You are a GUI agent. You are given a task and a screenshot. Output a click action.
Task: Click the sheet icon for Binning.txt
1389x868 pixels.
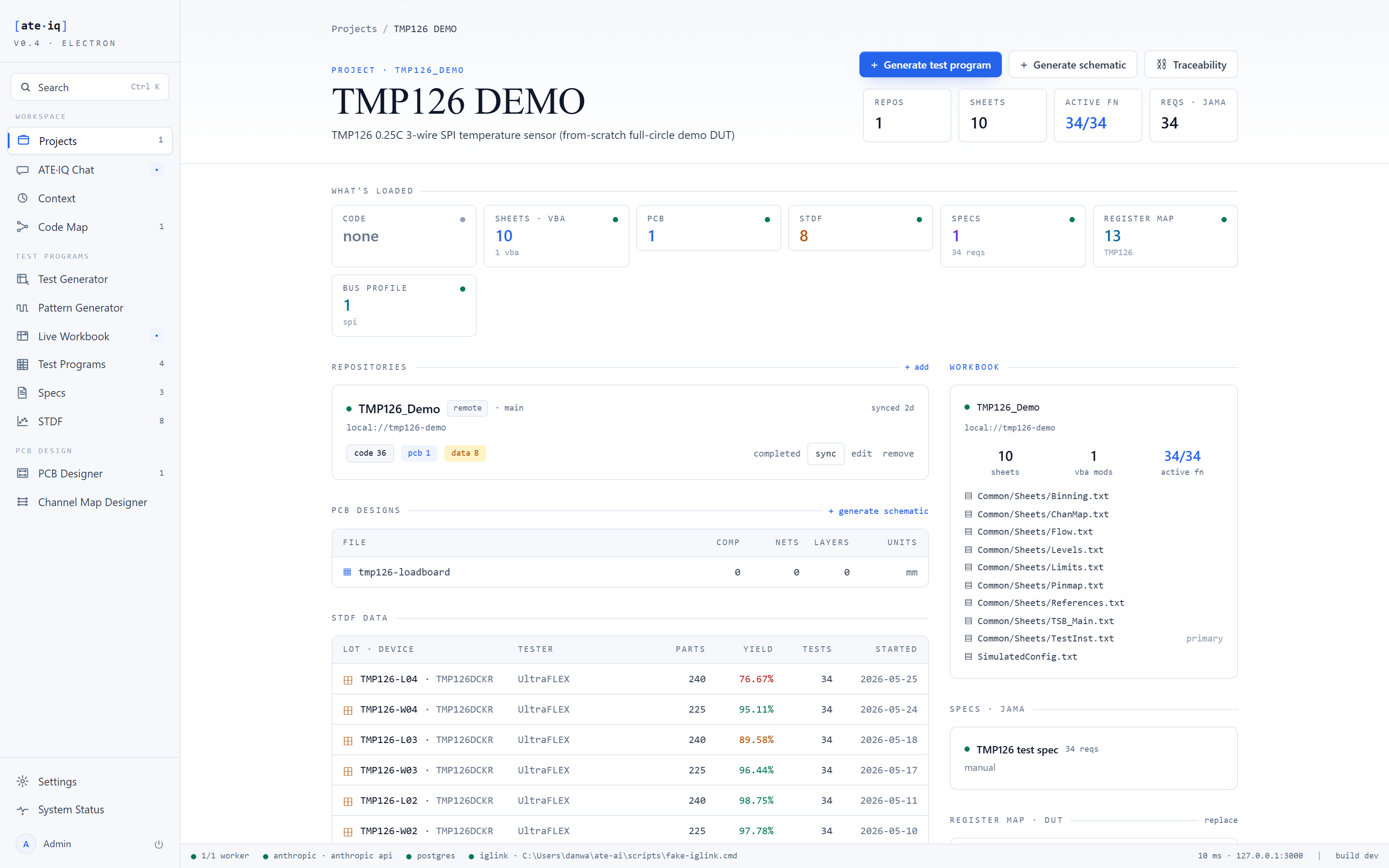click(x=968, y=496)
